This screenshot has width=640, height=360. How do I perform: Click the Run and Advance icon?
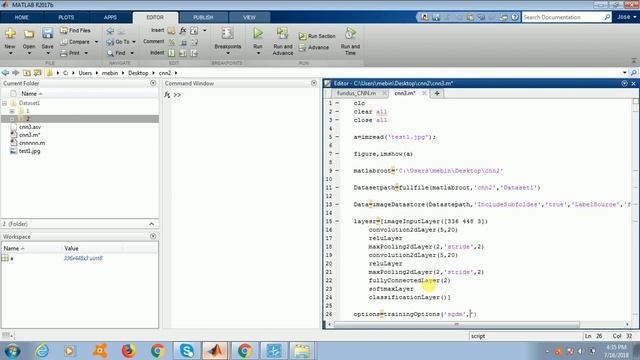point(282,33)
